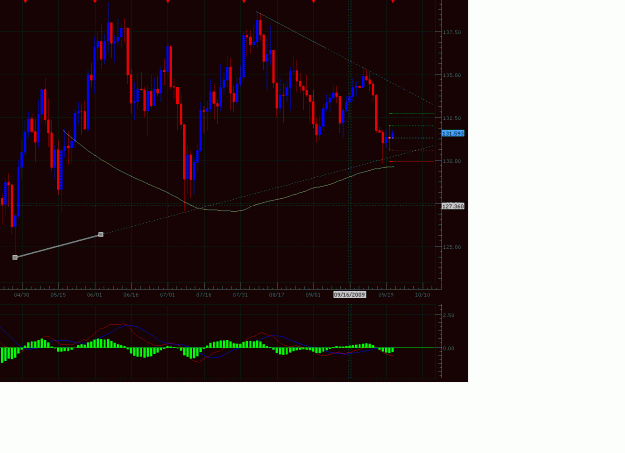Click the 135.00 price axis label
This screenshot has height=453, width=625.
pyautogui.click(x=452, y=75)
